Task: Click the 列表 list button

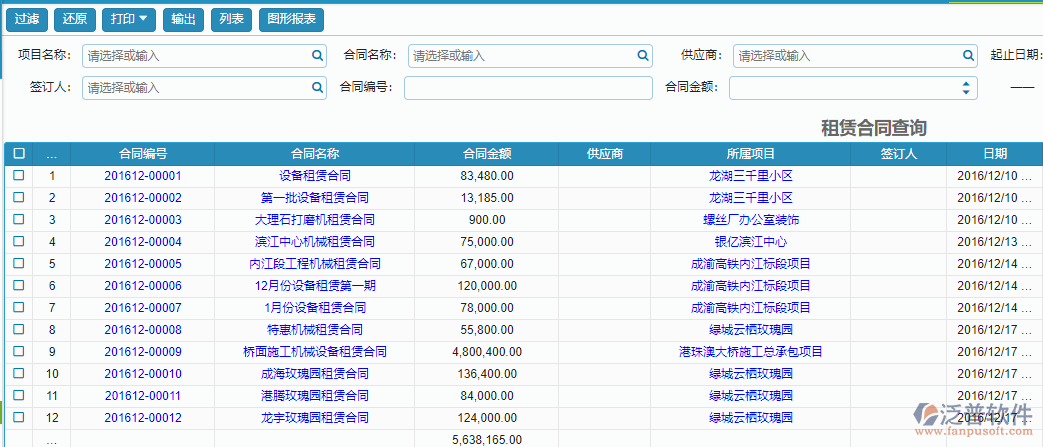Action: tap(231, 20)
